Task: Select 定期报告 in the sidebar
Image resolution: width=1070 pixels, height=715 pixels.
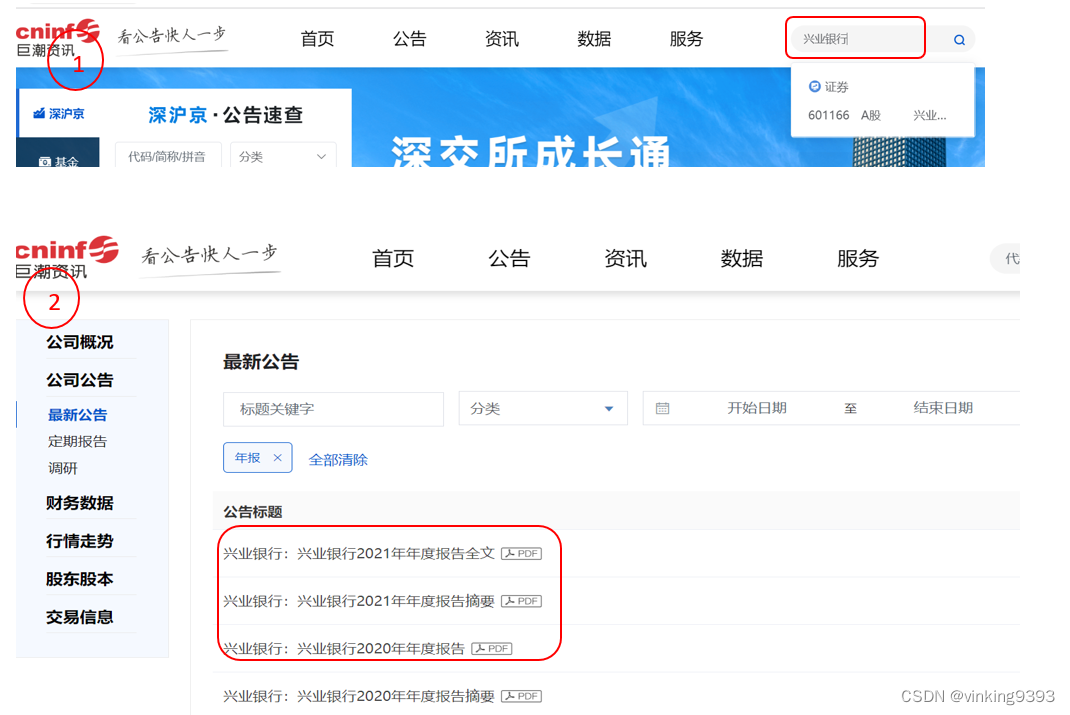Action: [x=77, y=441]
